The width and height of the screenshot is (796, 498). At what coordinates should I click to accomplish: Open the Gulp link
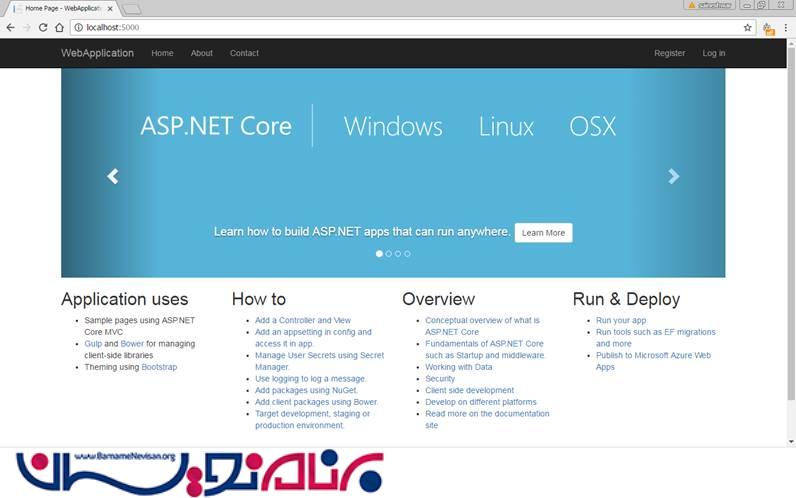tap(93, 344)
